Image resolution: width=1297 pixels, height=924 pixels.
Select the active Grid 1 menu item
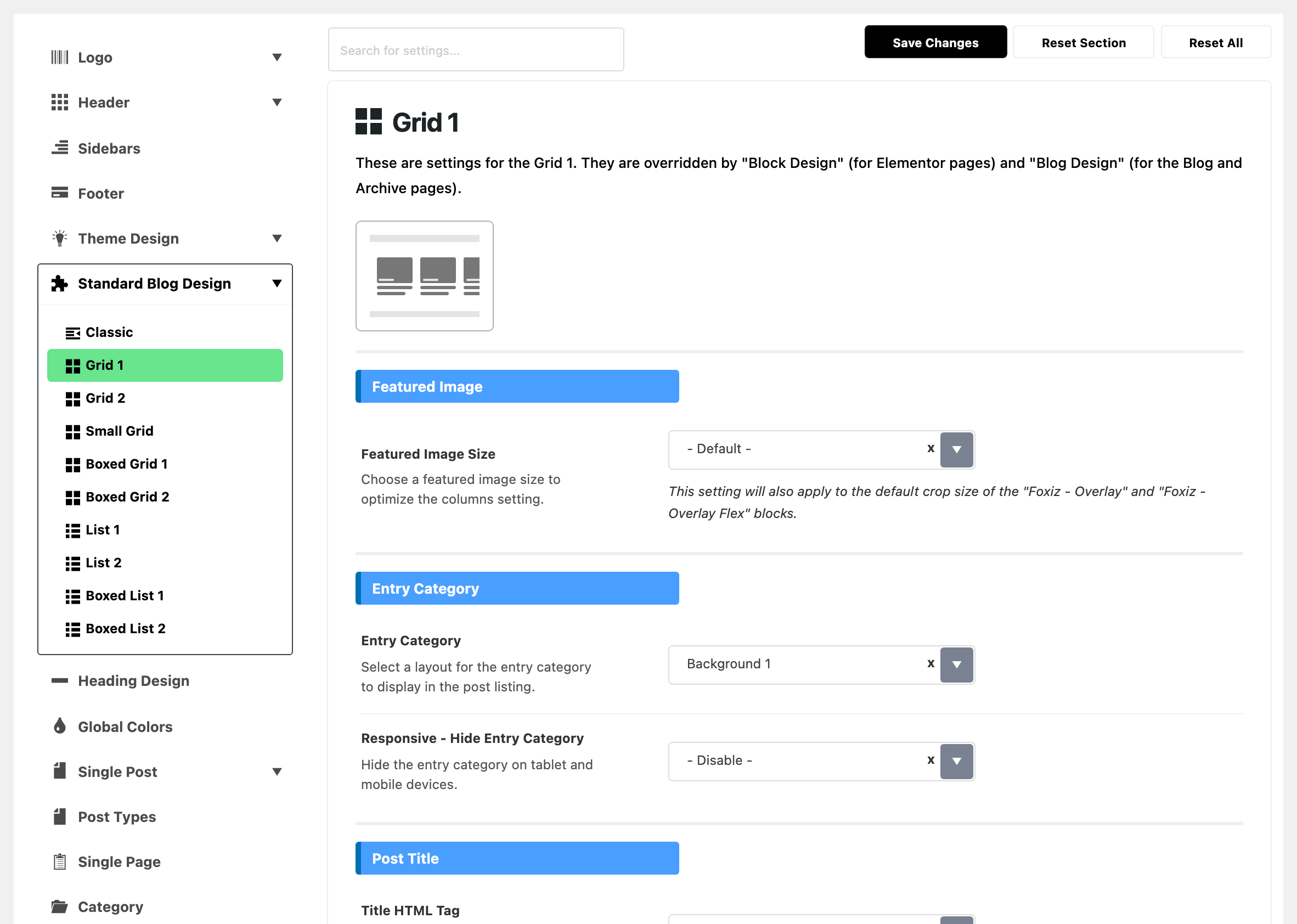pyautogui.click(x=165, y=365)
